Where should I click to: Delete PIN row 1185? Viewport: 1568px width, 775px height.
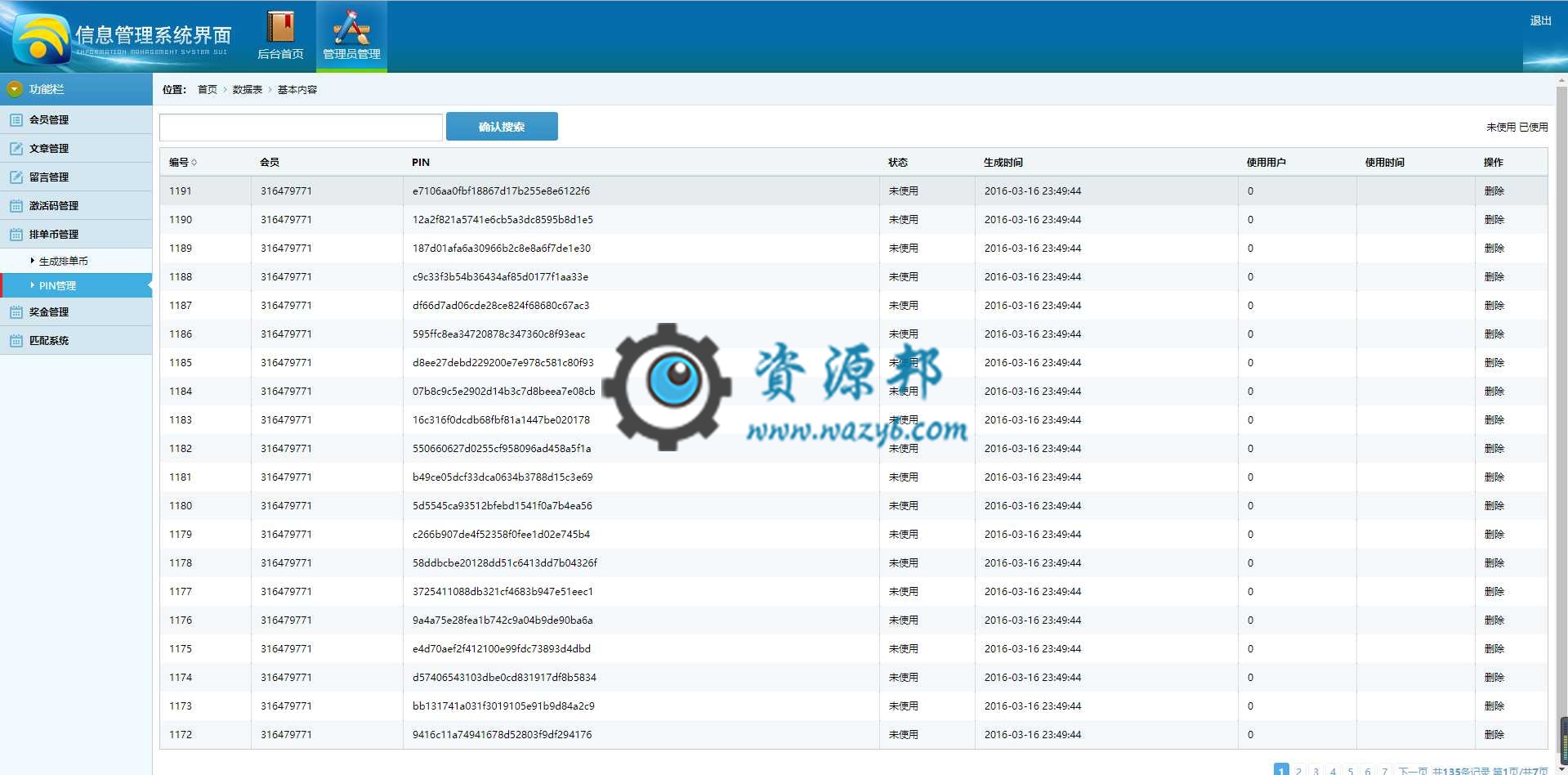pyautogui.click(x=1494, y=363)
